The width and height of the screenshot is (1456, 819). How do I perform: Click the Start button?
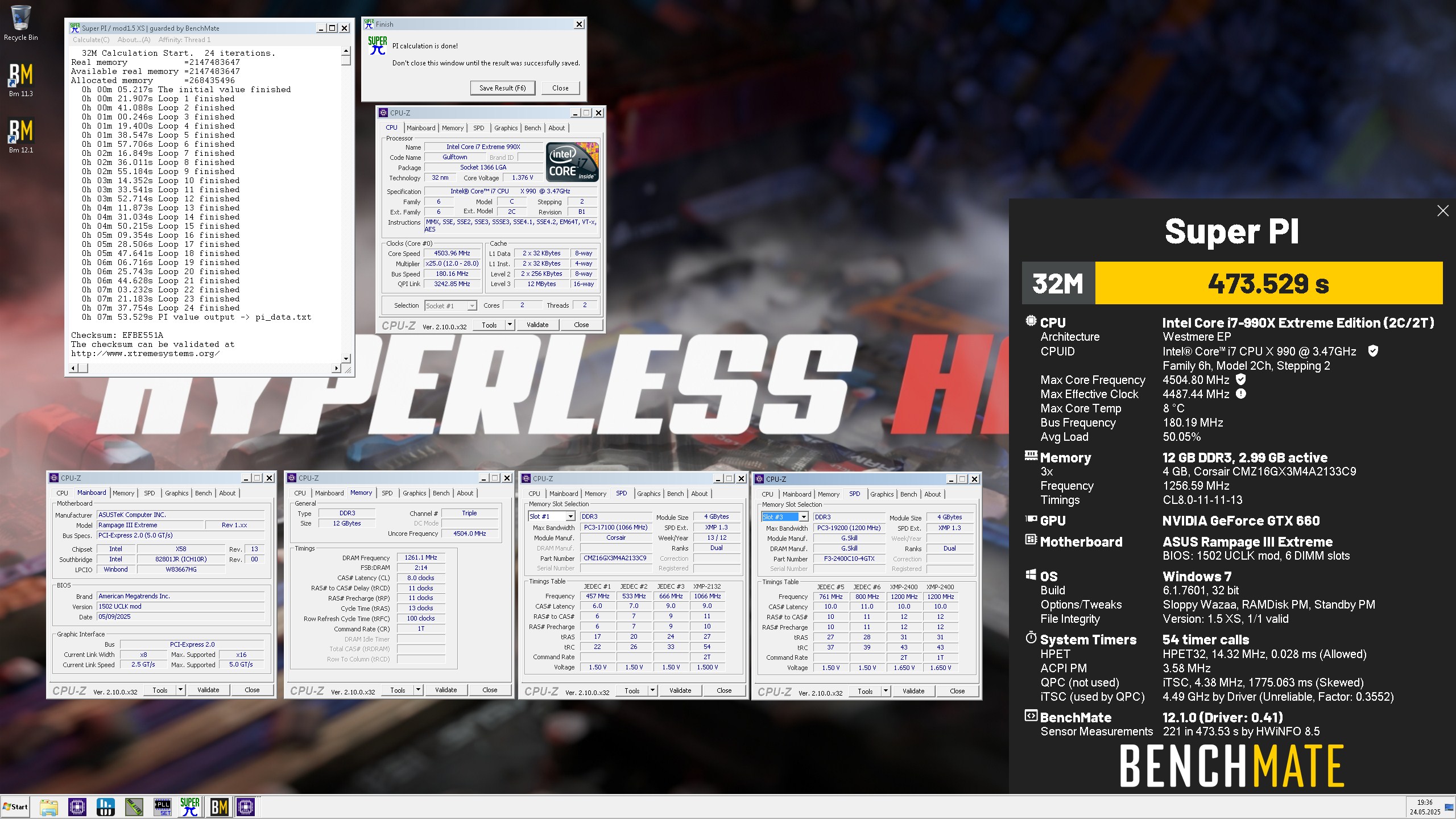[x=15, y=806]
